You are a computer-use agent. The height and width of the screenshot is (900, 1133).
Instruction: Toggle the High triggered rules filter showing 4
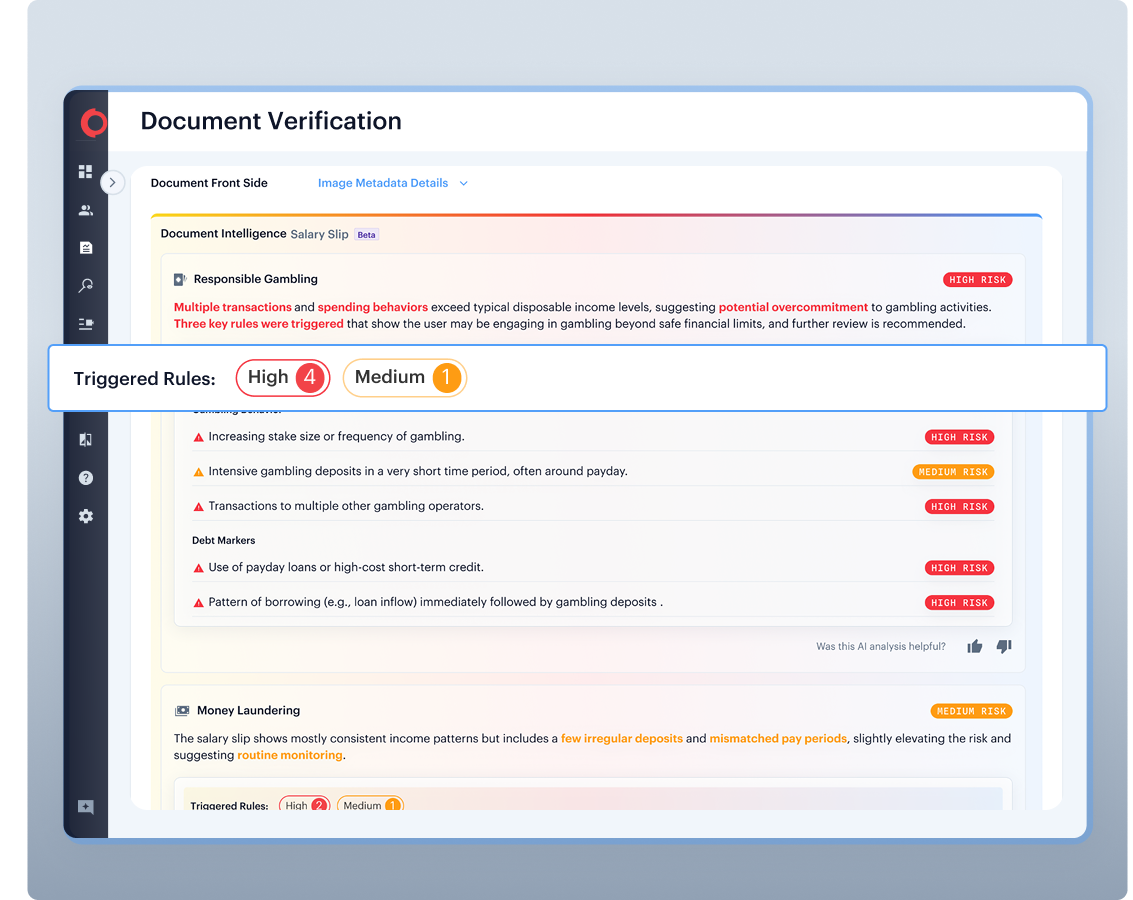click(282, 378)
